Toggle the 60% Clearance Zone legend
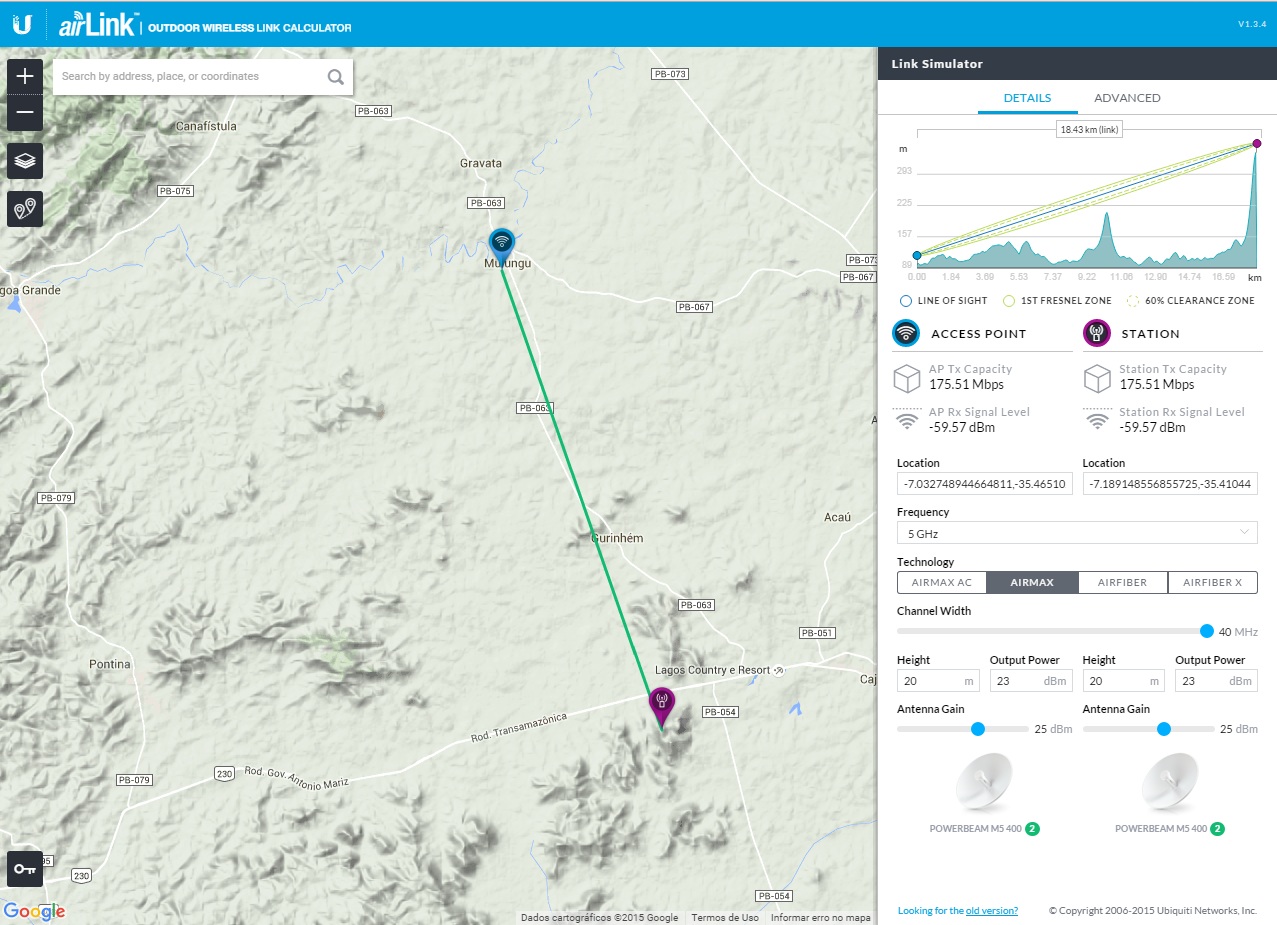 pos(1191,300)
